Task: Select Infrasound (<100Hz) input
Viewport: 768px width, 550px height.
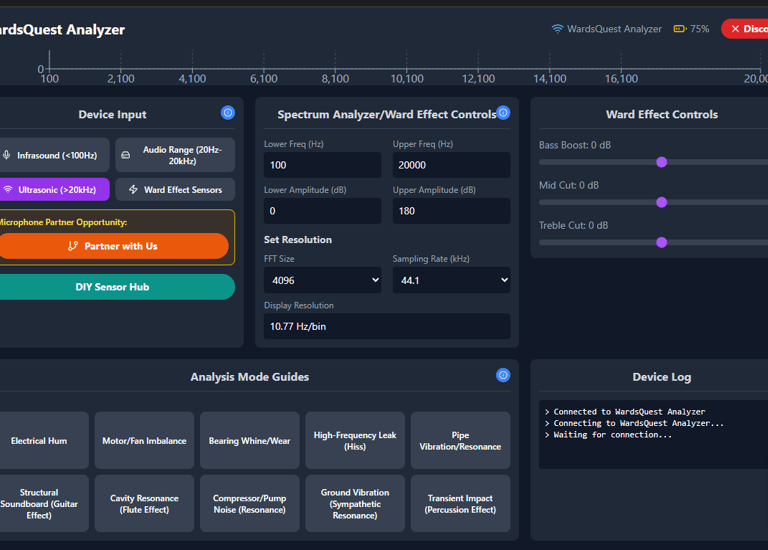Action: [53, 155]
